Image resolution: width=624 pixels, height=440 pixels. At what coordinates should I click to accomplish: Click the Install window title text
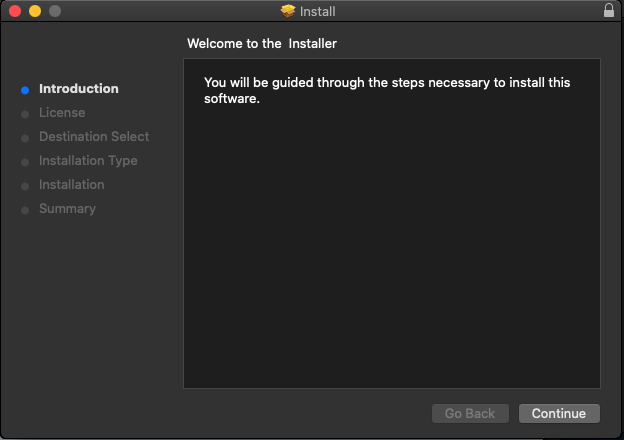pyautogui.click(x=318, y=12)
